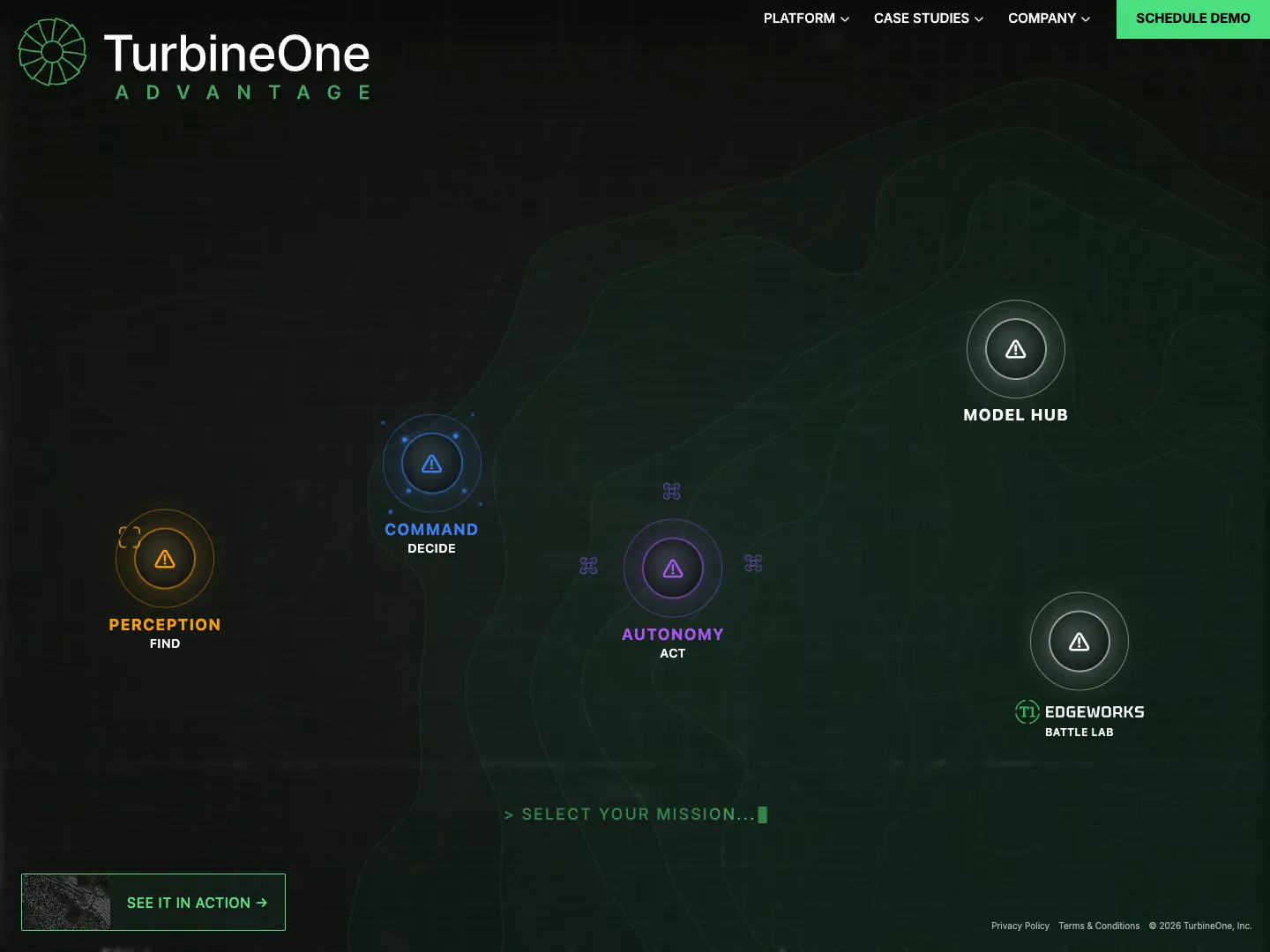Click the drone icon left of Autonomy

click(588, 565)
